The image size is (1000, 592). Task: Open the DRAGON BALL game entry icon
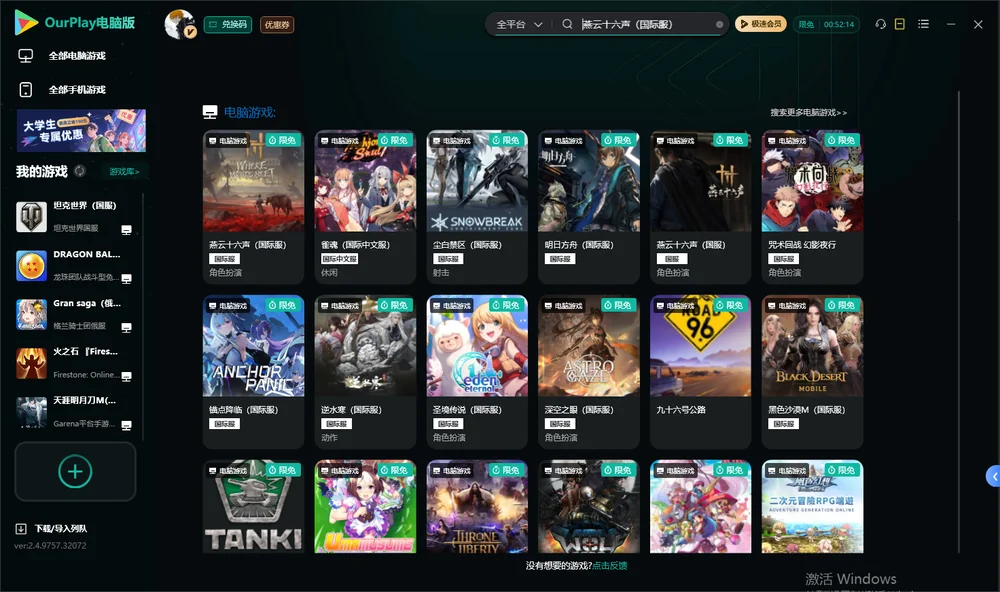click(x=31, y=265)
